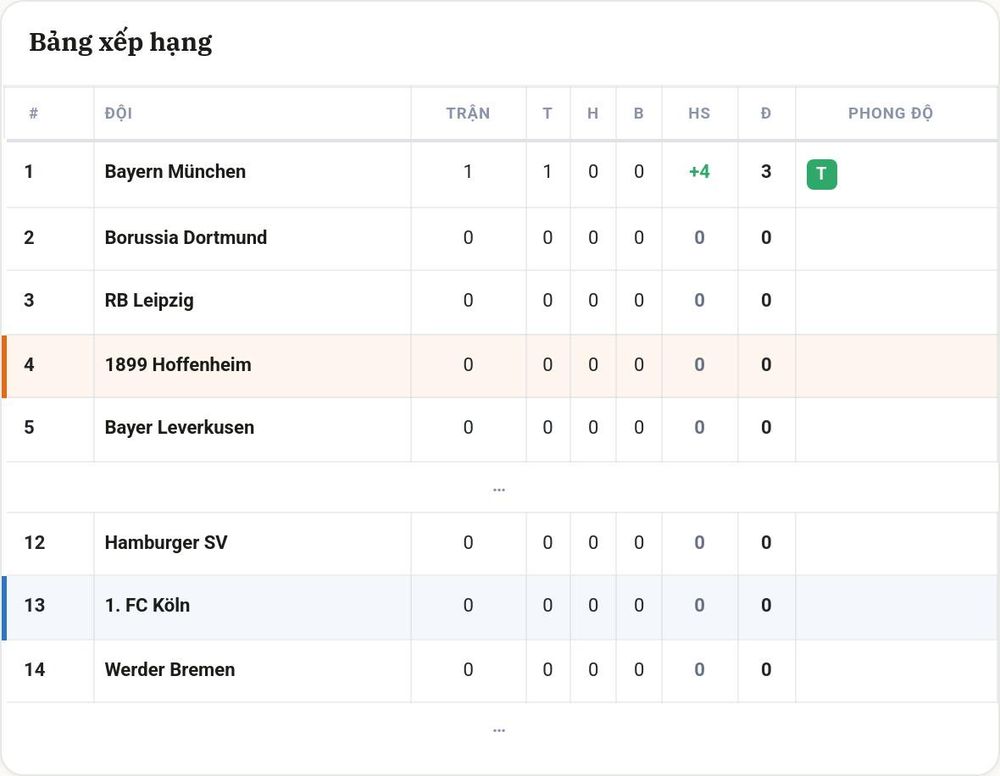Click the Bảng xếp hạng heading
Viewport: 1000px width, 776px height.
[121, 42]
